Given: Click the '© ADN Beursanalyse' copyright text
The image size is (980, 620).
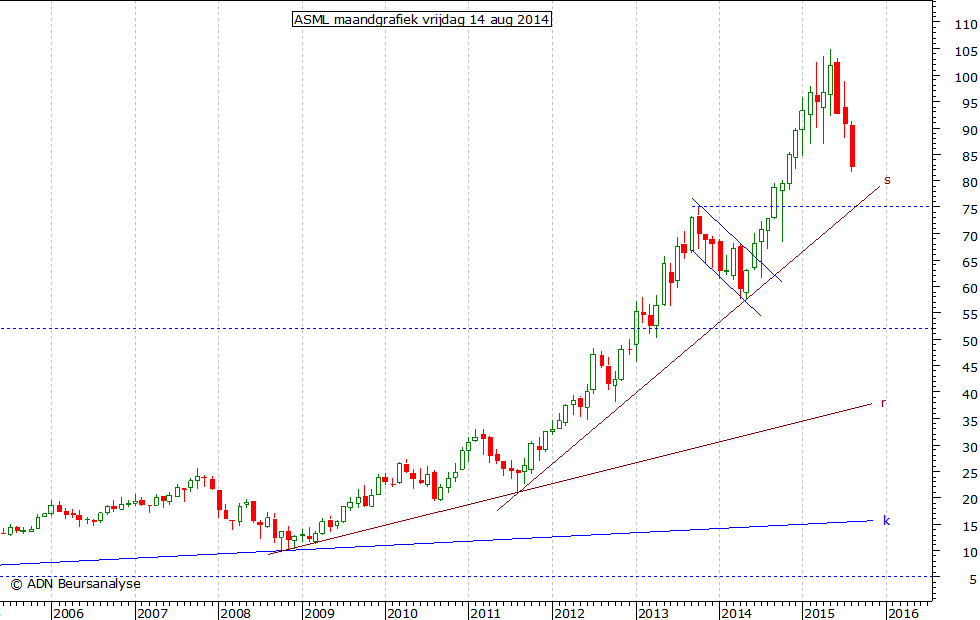Looking at the screenshot, I should pos(76,584).
